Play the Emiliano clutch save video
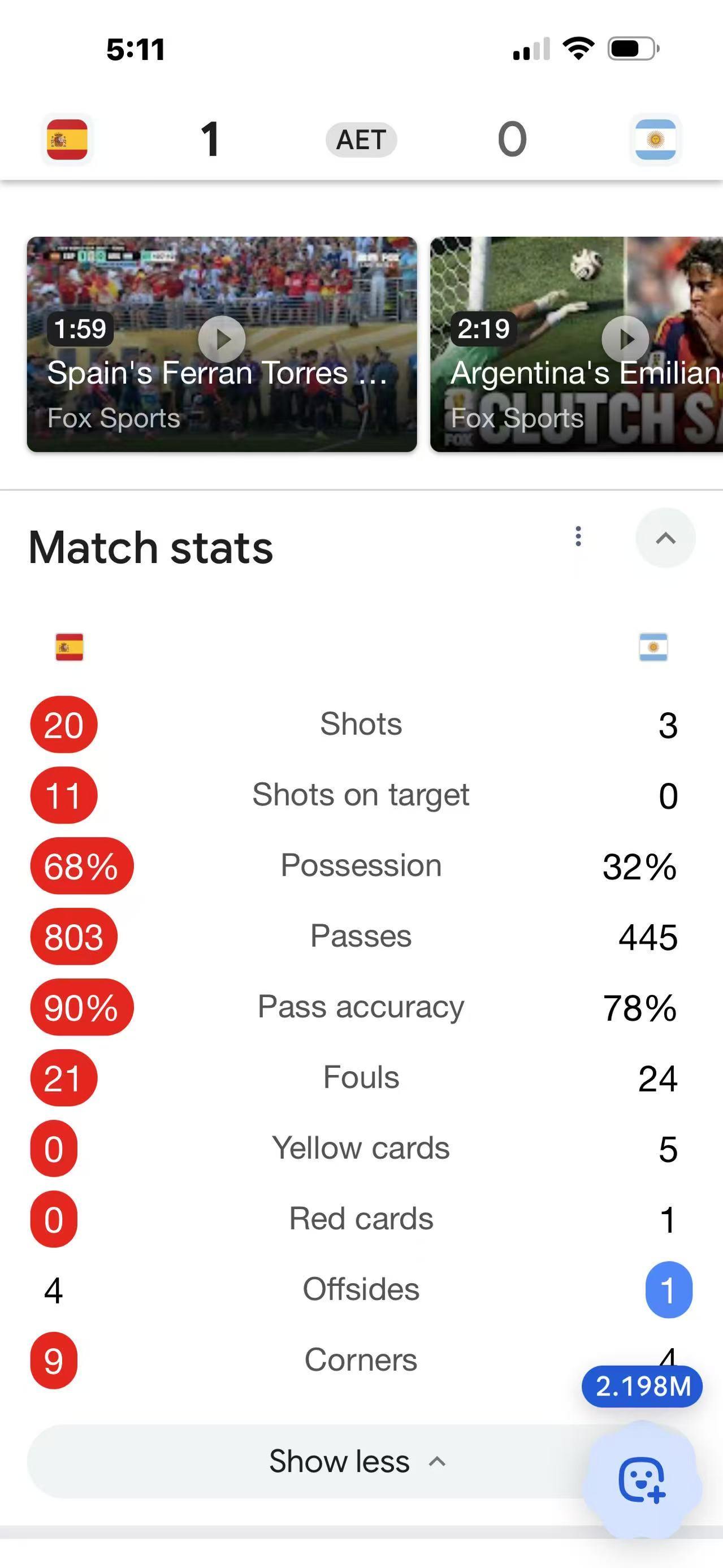 626,339
